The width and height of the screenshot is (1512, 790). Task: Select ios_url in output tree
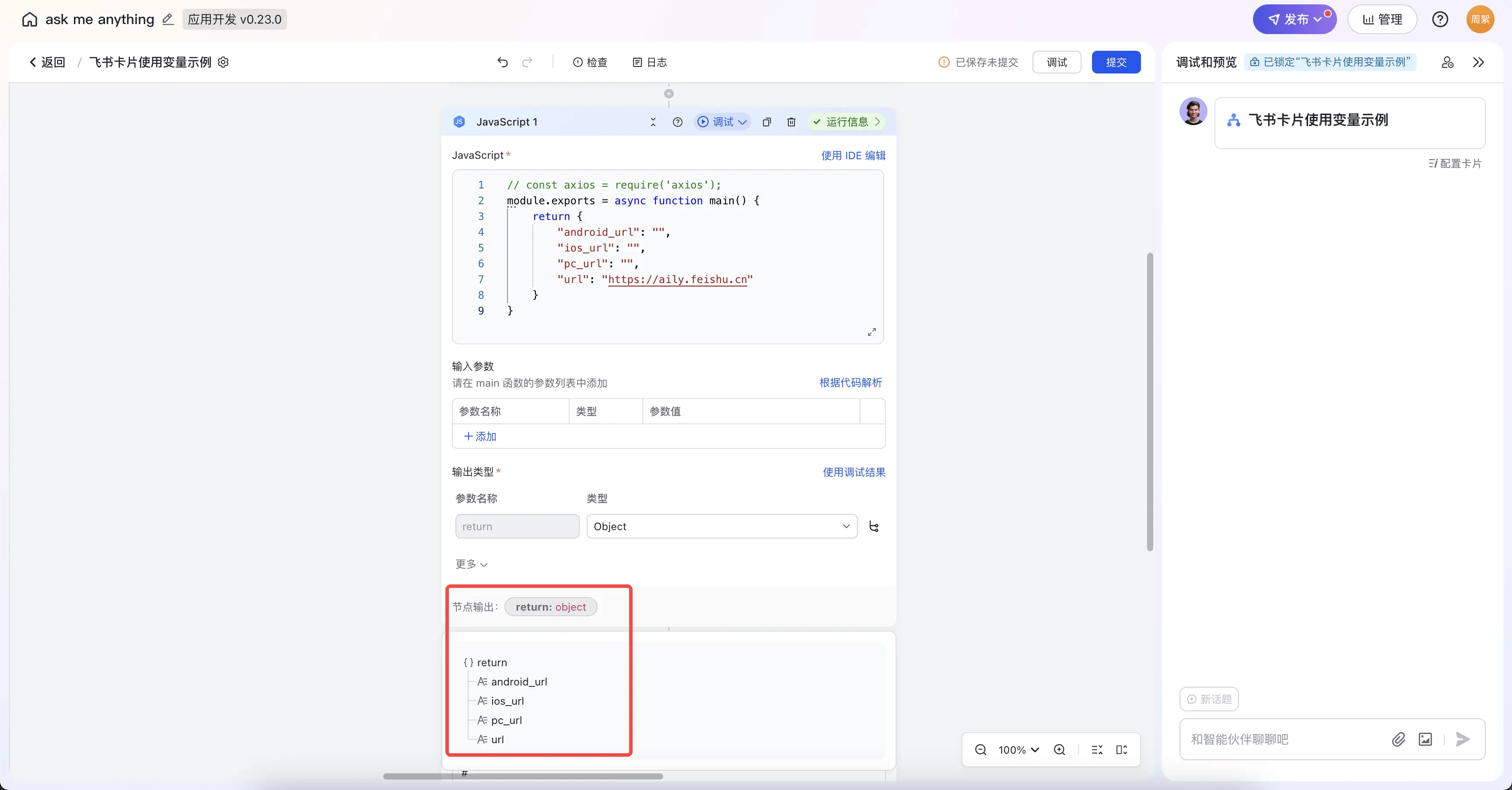pos(500,701)
